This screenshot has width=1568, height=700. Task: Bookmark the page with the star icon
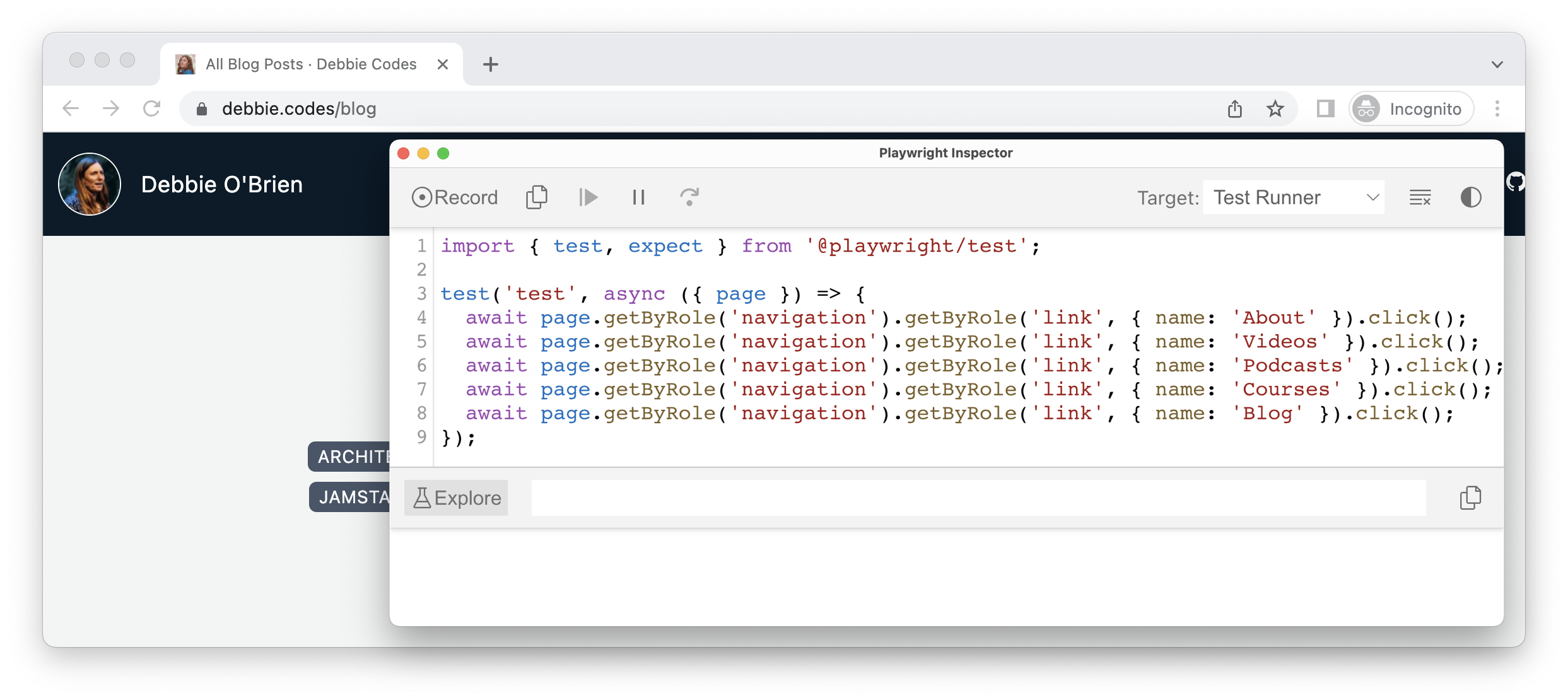tap(1276, 108)
